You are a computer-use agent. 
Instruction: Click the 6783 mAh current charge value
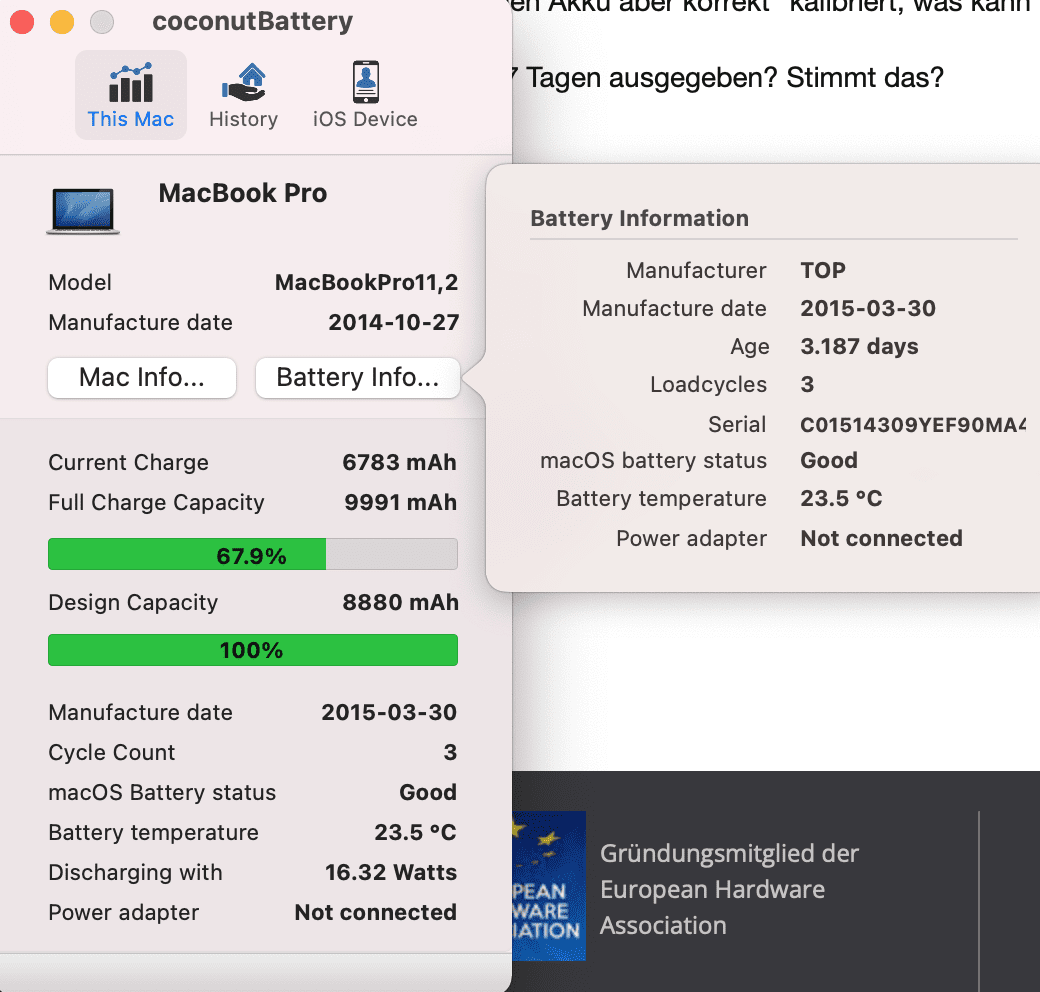(399, 463)
